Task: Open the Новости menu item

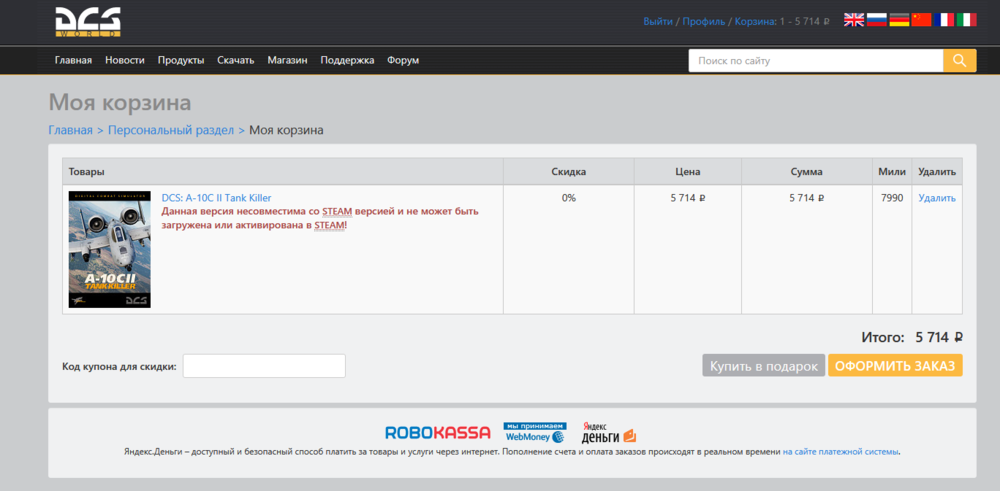Action: pyautogui.click(x=125, y=61)
